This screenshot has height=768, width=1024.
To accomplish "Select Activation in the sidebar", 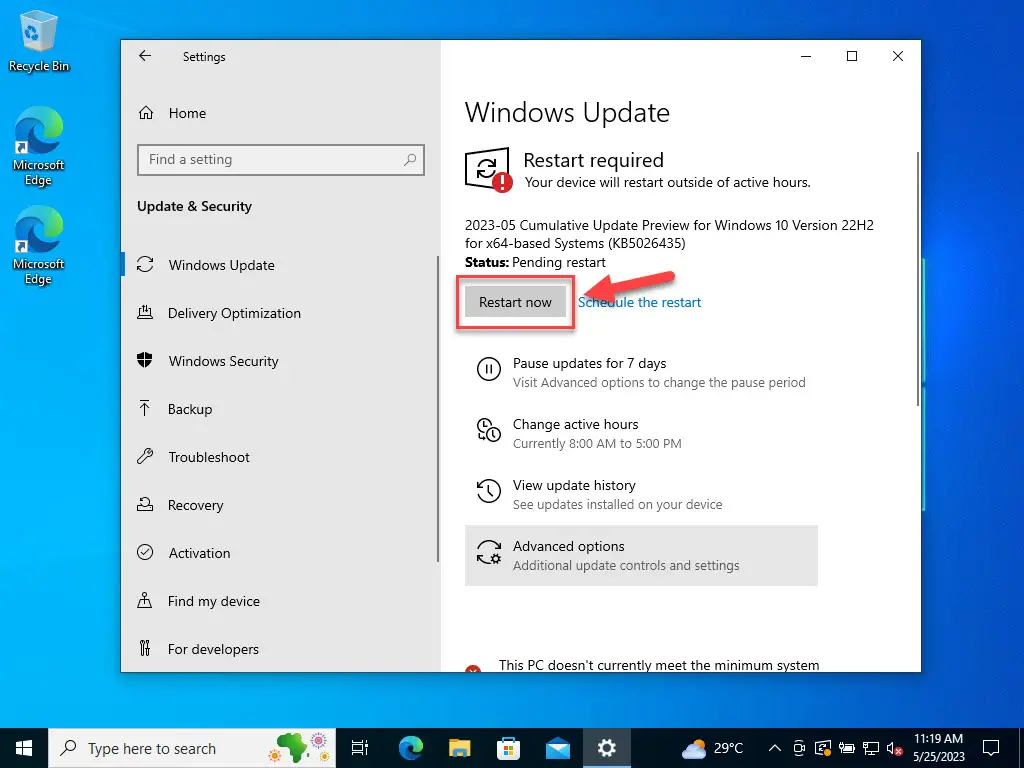I will pos(280,553).
